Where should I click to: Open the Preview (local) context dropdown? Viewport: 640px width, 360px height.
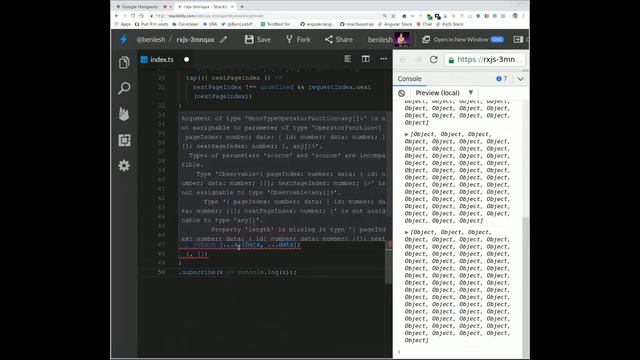point(444,93)
